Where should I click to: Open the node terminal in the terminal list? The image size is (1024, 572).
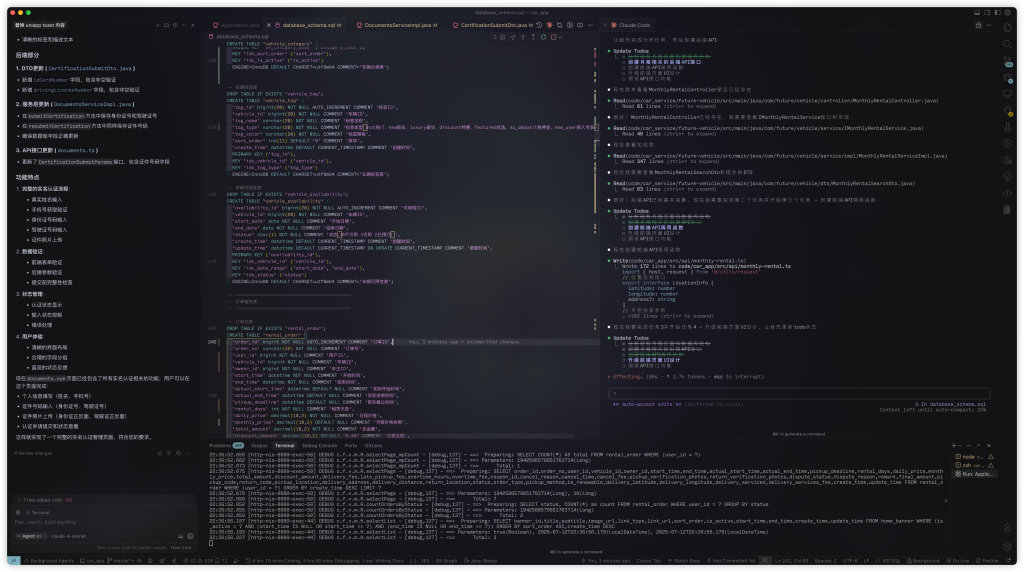[x=983, y=455]
